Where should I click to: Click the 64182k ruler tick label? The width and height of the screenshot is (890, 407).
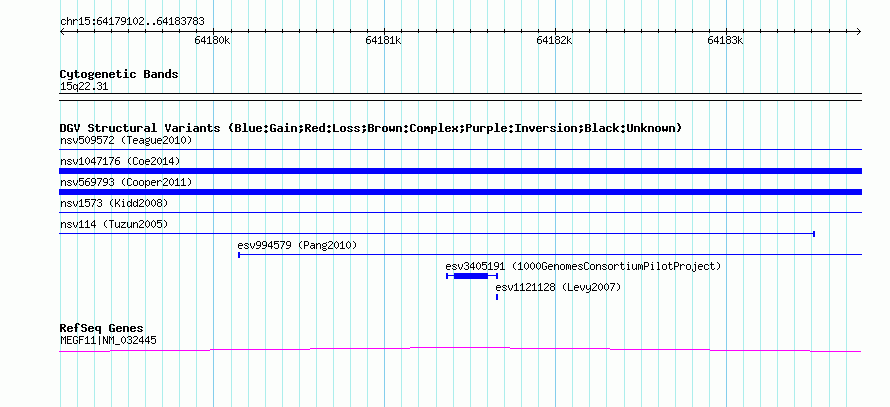point(555,40)
